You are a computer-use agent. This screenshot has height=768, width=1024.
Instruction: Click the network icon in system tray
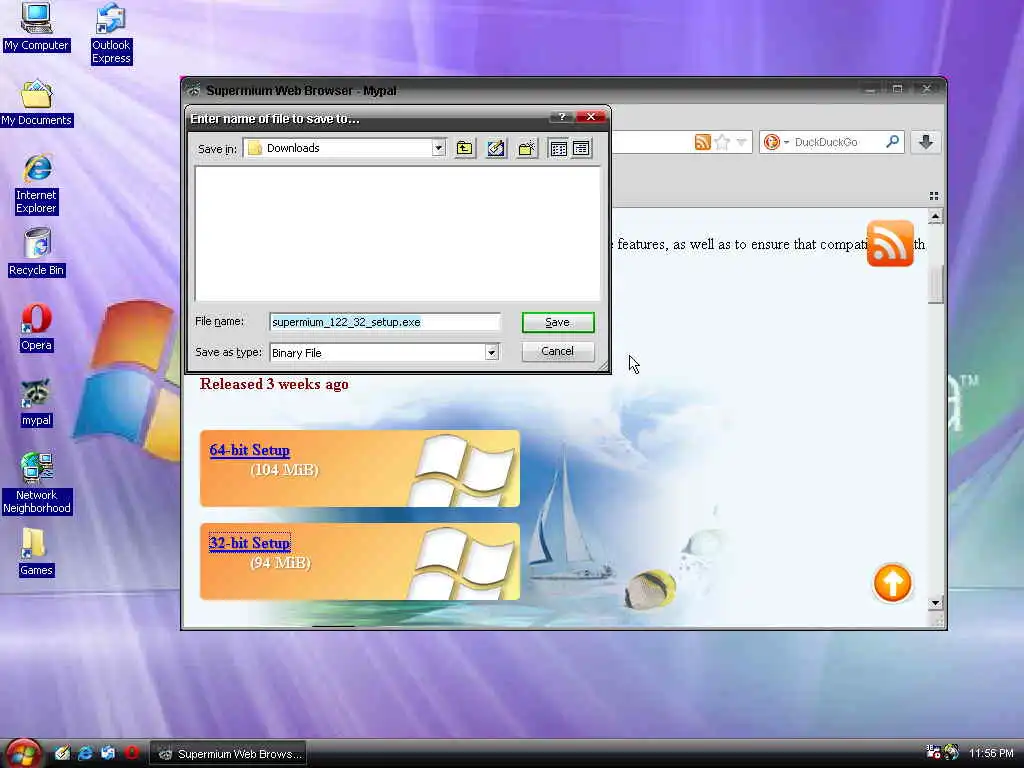[933, 752]
